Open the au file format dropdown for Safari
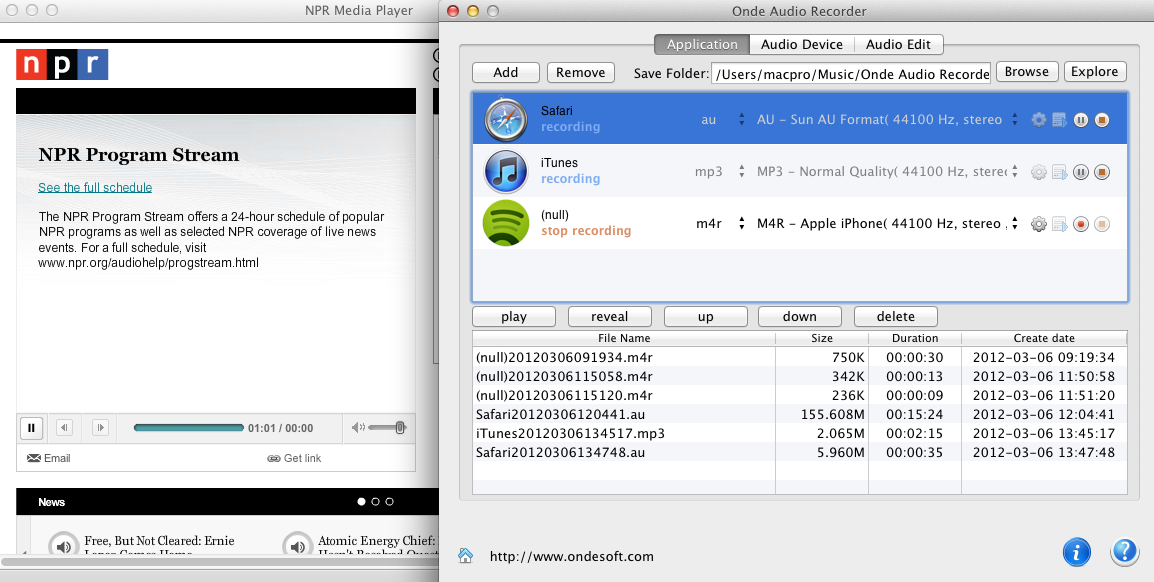This screenshot has width=1154, height=582. point(741,120)
